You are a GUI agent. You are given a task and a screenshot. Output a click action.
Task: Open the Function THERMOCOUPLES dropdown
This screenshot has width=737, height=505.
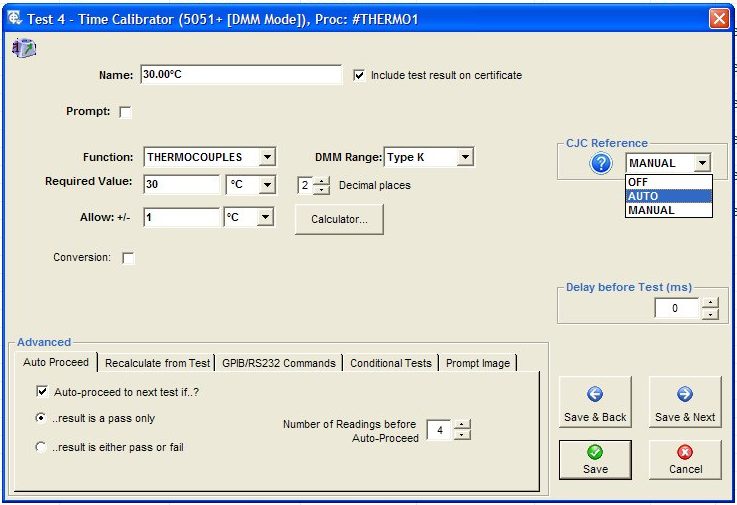tap(266, 157)
